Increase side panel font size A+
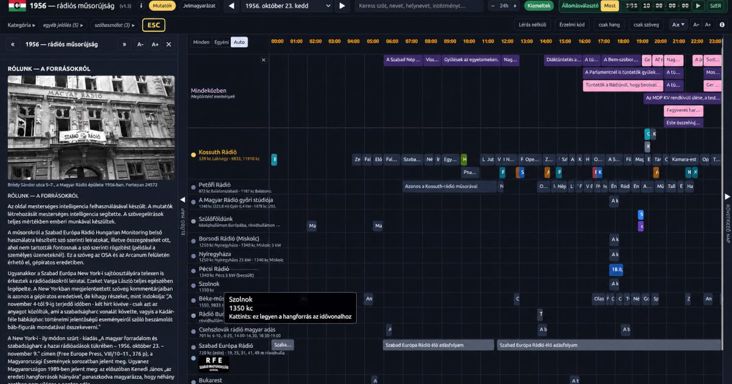732x384 pixels. click(x=155, y=44)
